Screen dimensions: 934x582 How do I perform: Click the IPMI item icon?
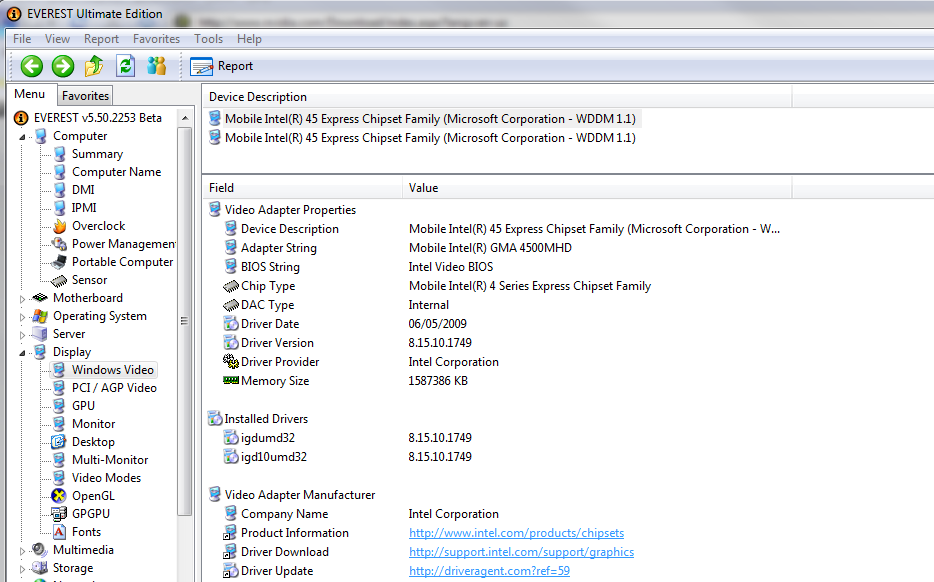[60, 208]
